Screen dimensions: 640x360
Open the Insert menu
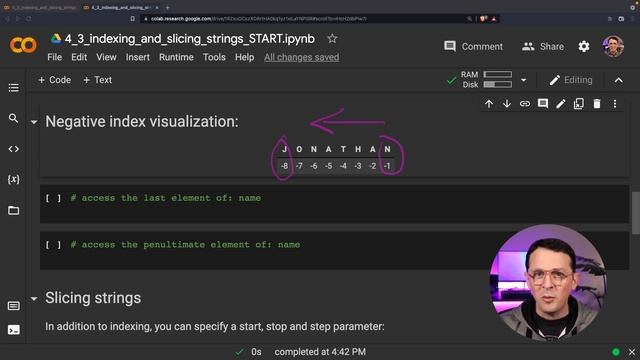(x=138, y=57)
